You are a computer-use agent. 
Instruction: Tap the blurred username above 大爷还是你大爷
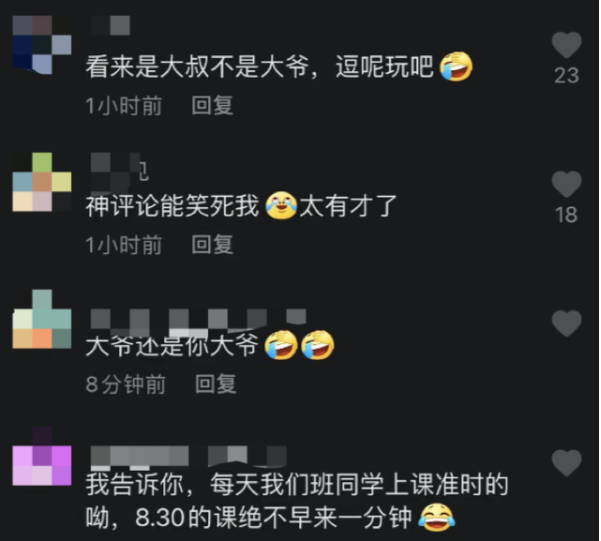click(199, 323)
